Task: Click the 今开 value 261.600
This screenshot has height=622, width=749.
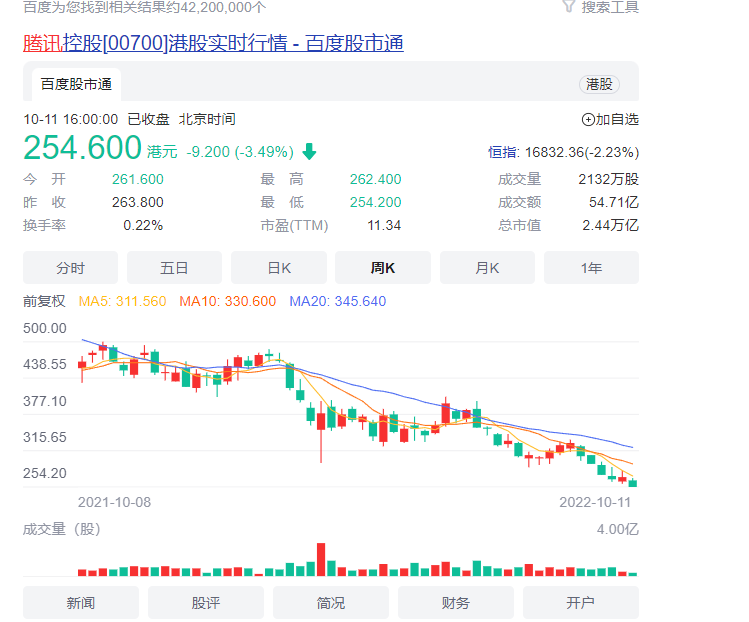Action: [x=138, y=179]
